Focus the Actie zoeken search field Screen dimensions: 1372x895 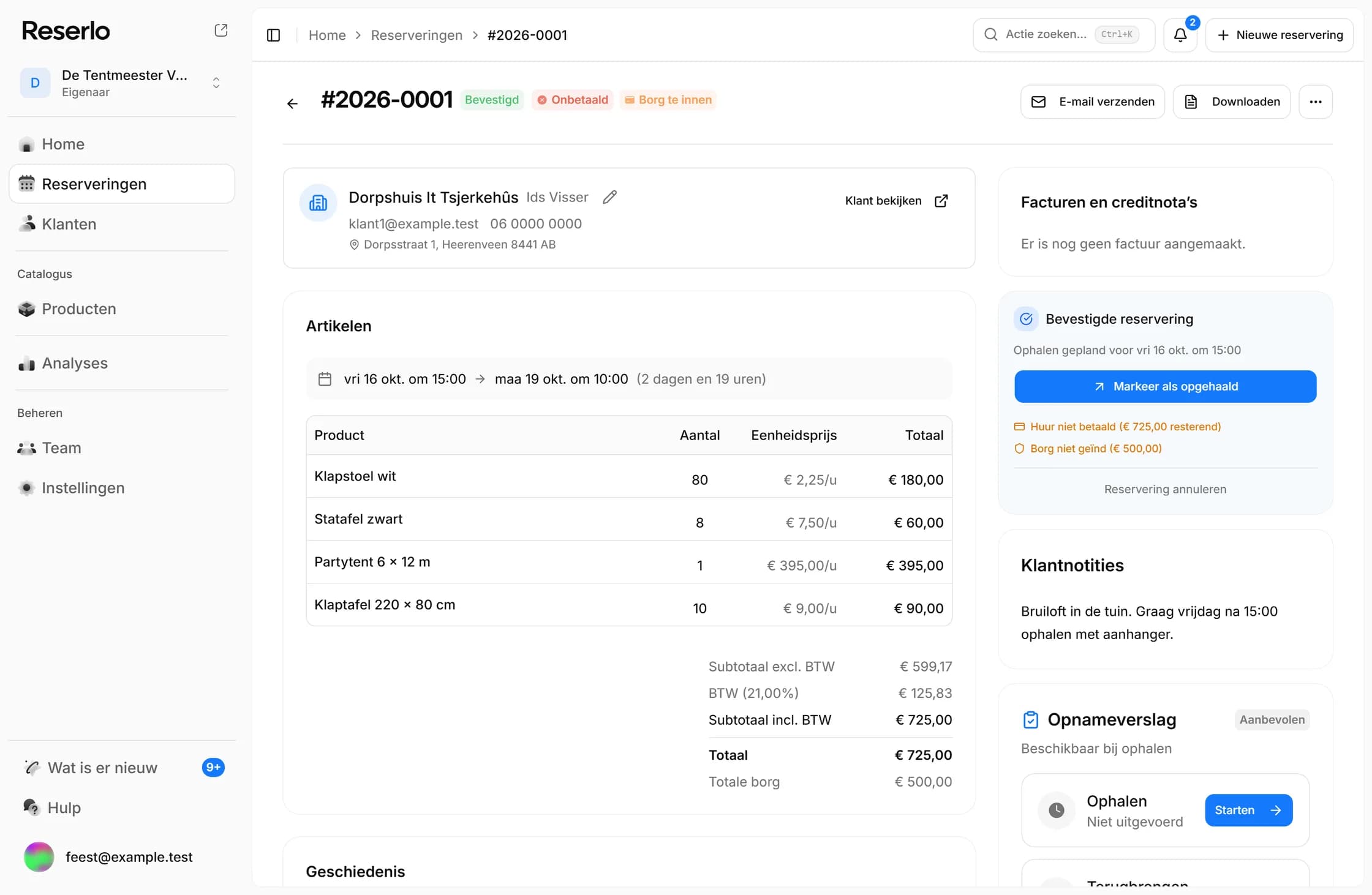pos(1064,35)
